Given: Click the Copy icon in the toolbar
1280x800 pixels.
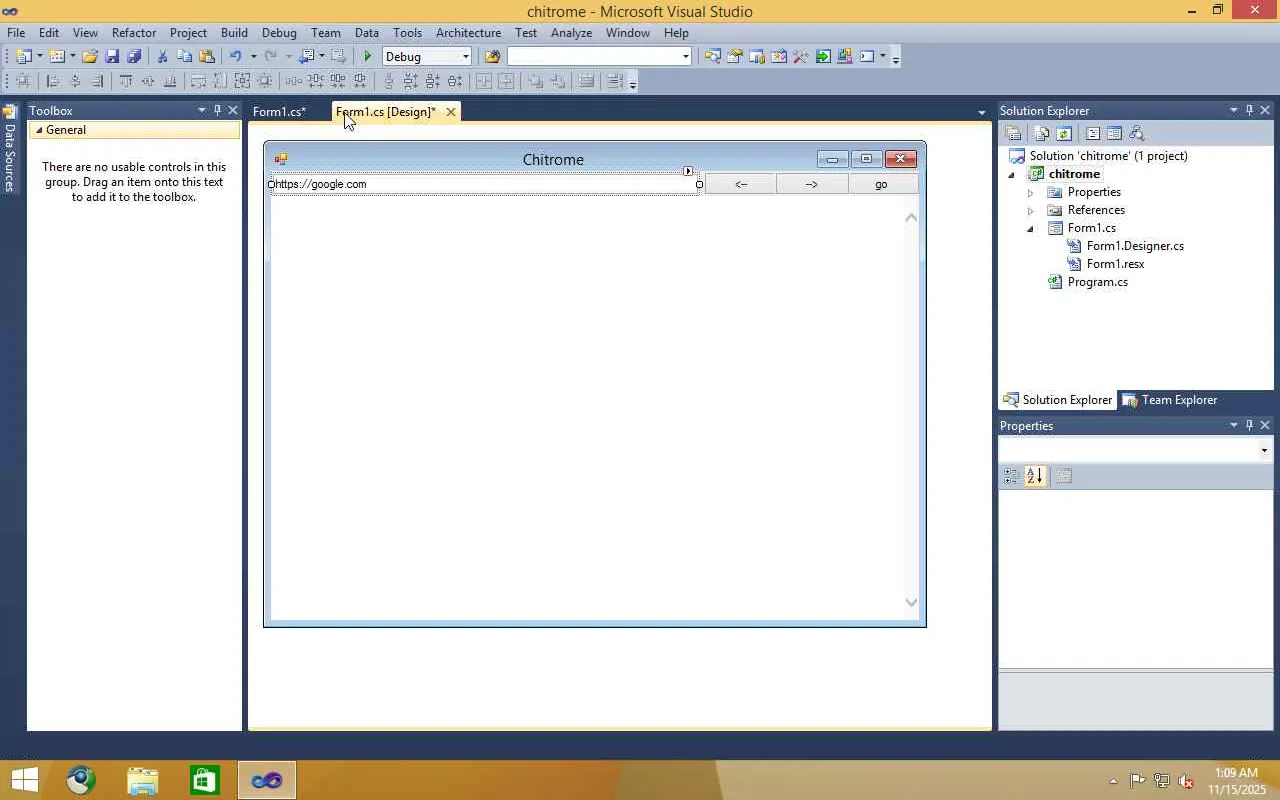Looking at the screenshot, I should (x=184, y=57).
